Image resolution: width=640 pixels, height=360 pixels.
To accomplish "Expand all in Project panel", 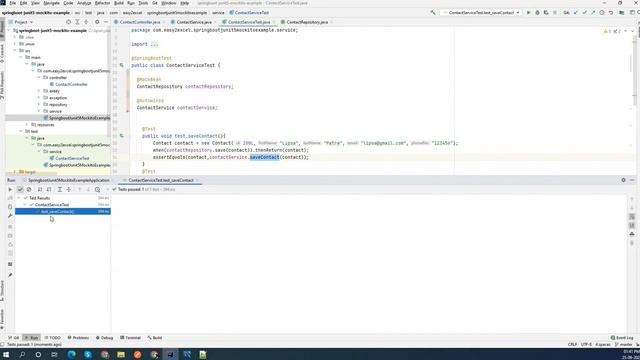I will point(77,22).
